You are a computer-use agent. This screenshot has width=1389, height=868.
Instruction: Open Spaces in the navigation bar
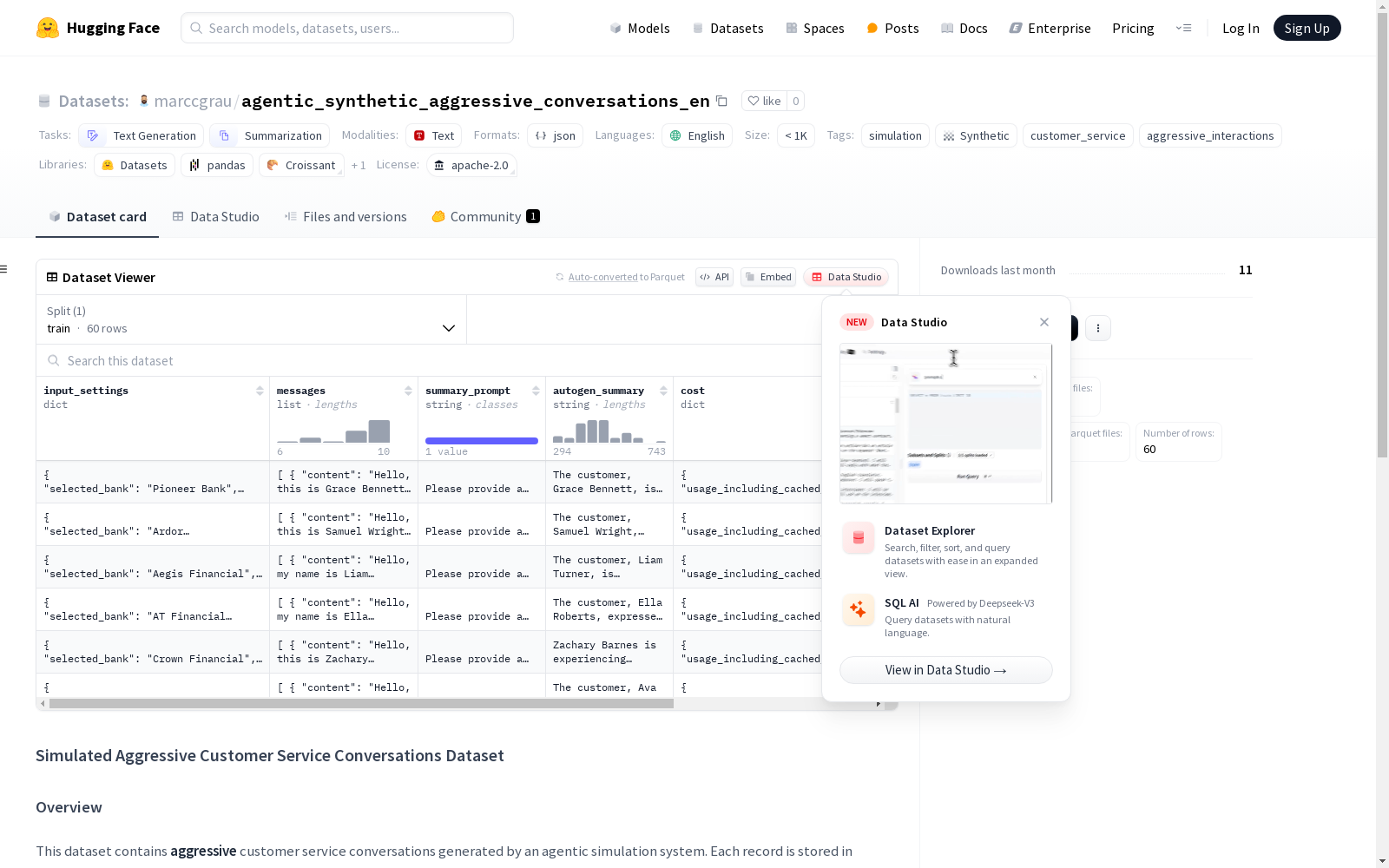[x=815, y=28]
